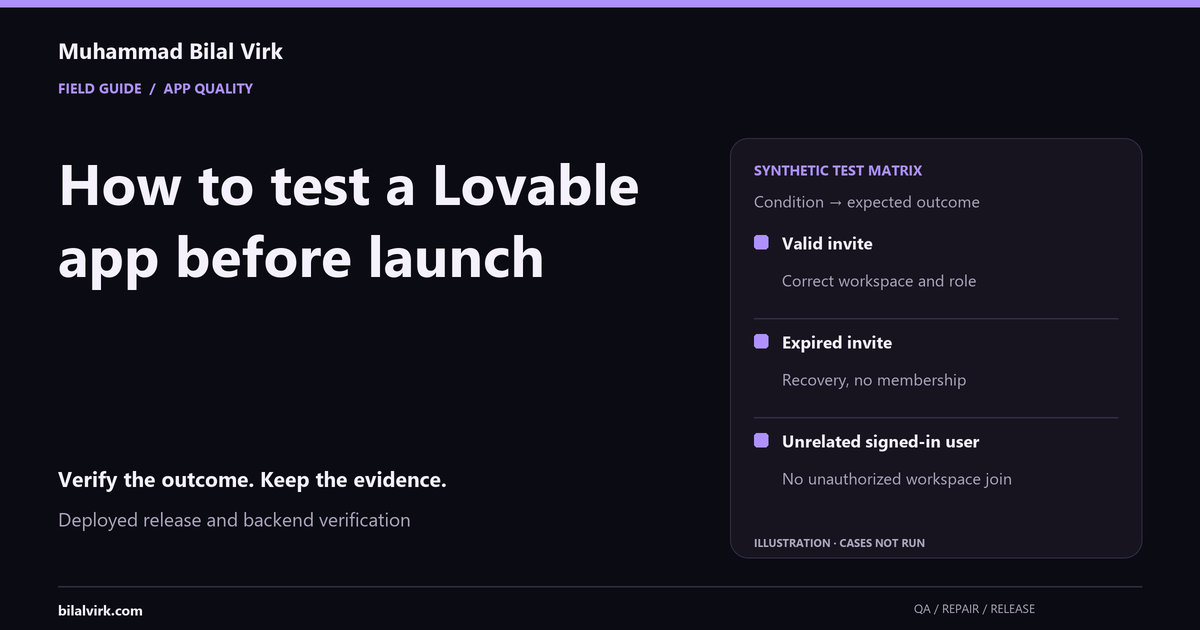Image resolution: width=1200 pixels, height=630 pixels.
Task: Click the author name Muhammad Bilal Virk
Action: click(x=170, y=52)
